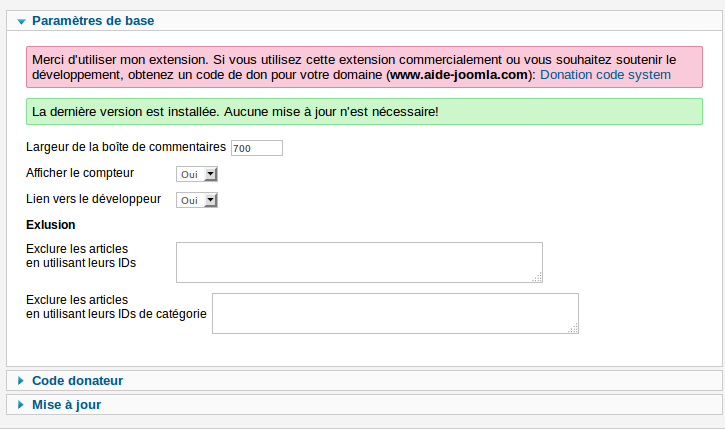Click the Exlusion section heading

click(51, 225)
